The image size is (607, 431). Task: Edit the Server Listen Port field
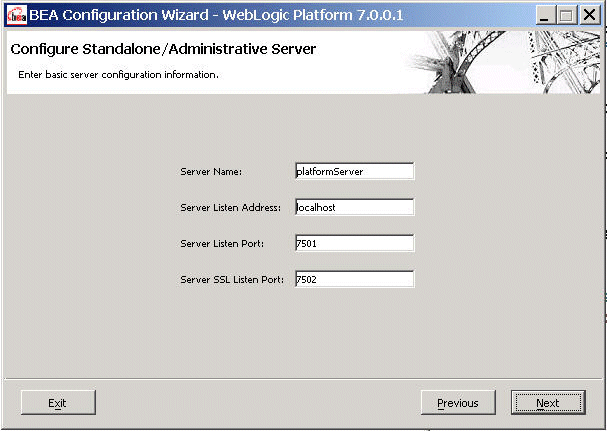click(354, 243)
